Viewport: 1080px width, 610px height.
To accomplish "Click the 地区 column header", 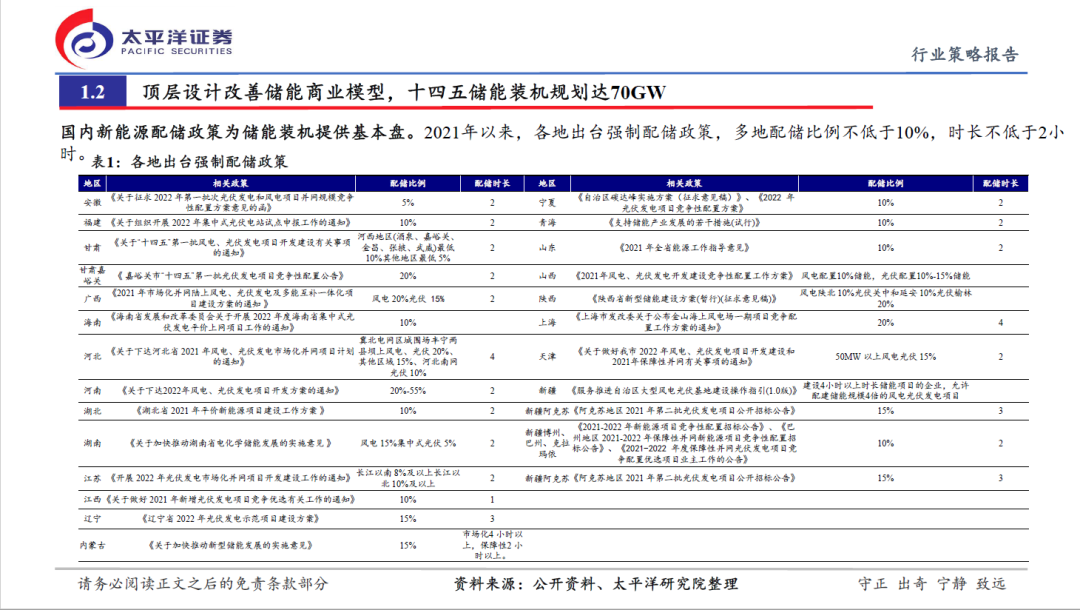I will tap(92, 182).
